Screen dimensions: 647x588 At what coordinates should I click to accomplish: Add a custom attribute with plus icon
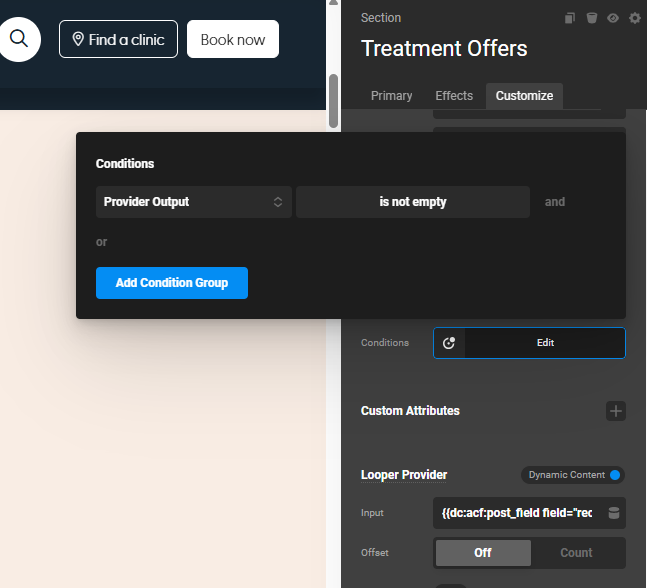tap(616, 411)
